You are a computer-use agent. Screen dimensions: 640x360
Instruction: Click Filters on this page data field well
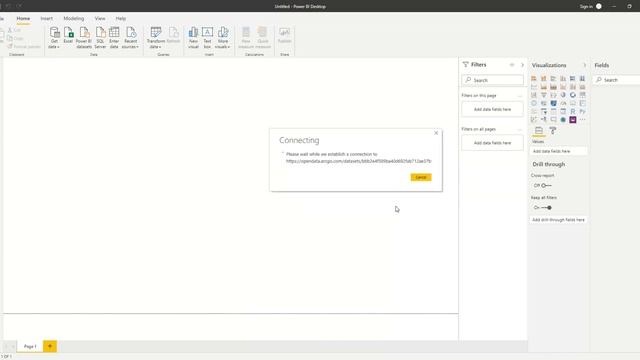[493, 109]
